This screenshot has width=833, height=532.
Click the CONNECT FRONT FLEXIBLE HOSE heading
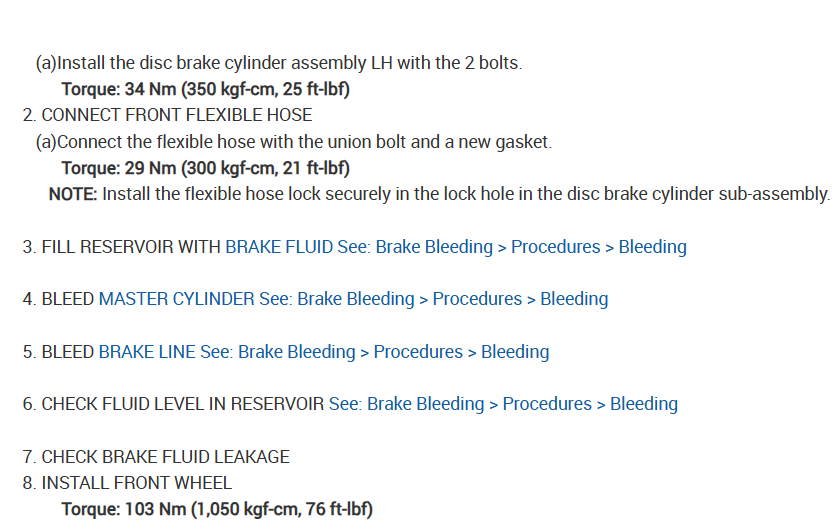pos(176,115)
